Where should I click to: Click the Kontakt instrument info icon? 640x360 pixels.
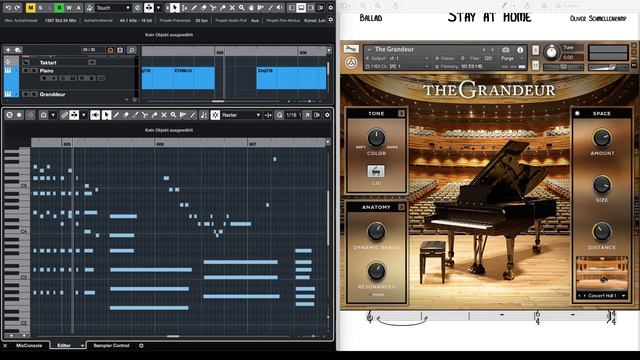click(520, 49)
